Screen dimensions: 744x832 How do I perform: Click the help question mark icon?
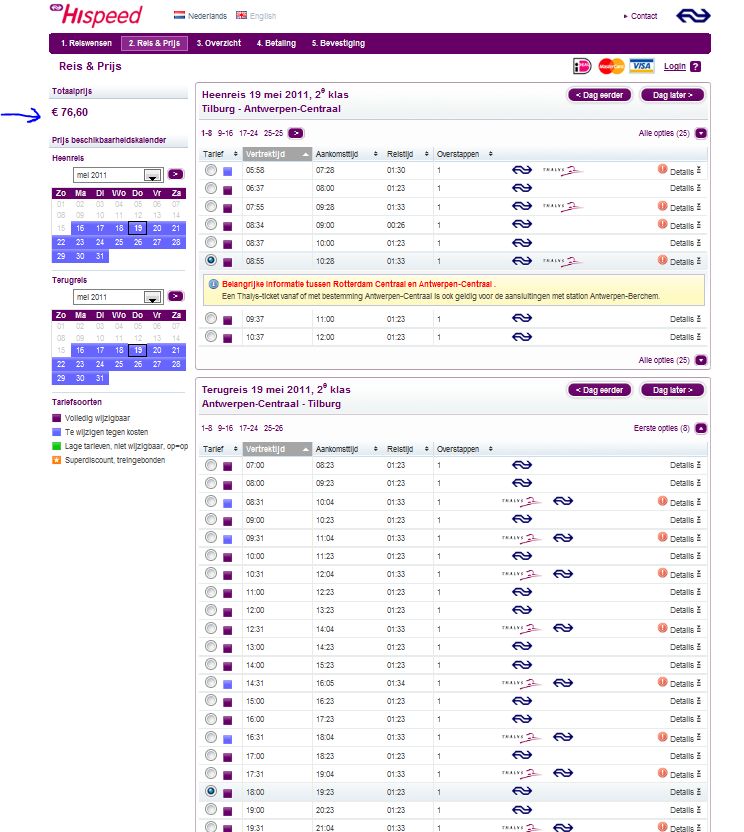tap(695, 67)
